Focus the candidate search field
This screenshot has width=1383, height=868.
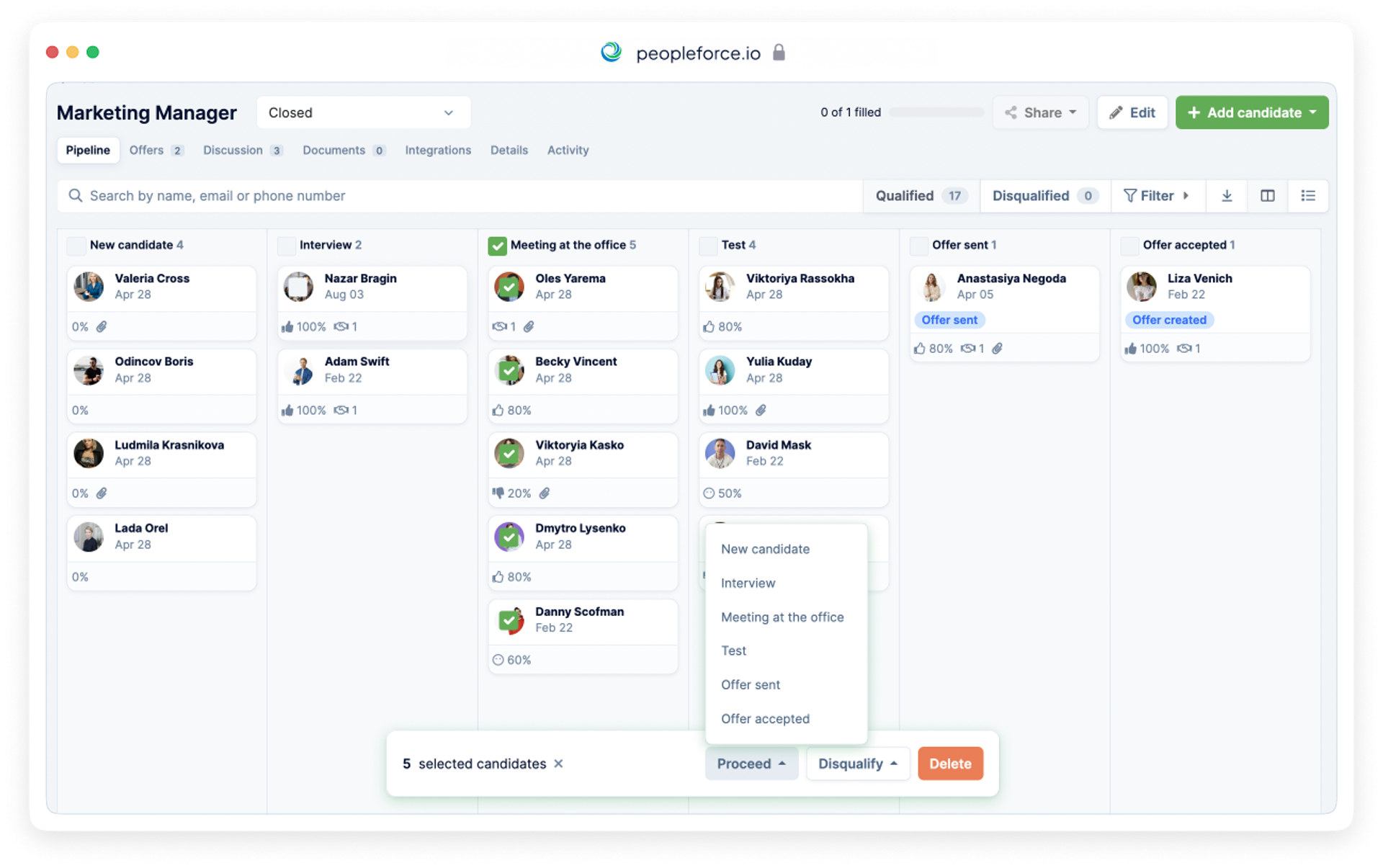coord(460,196)
